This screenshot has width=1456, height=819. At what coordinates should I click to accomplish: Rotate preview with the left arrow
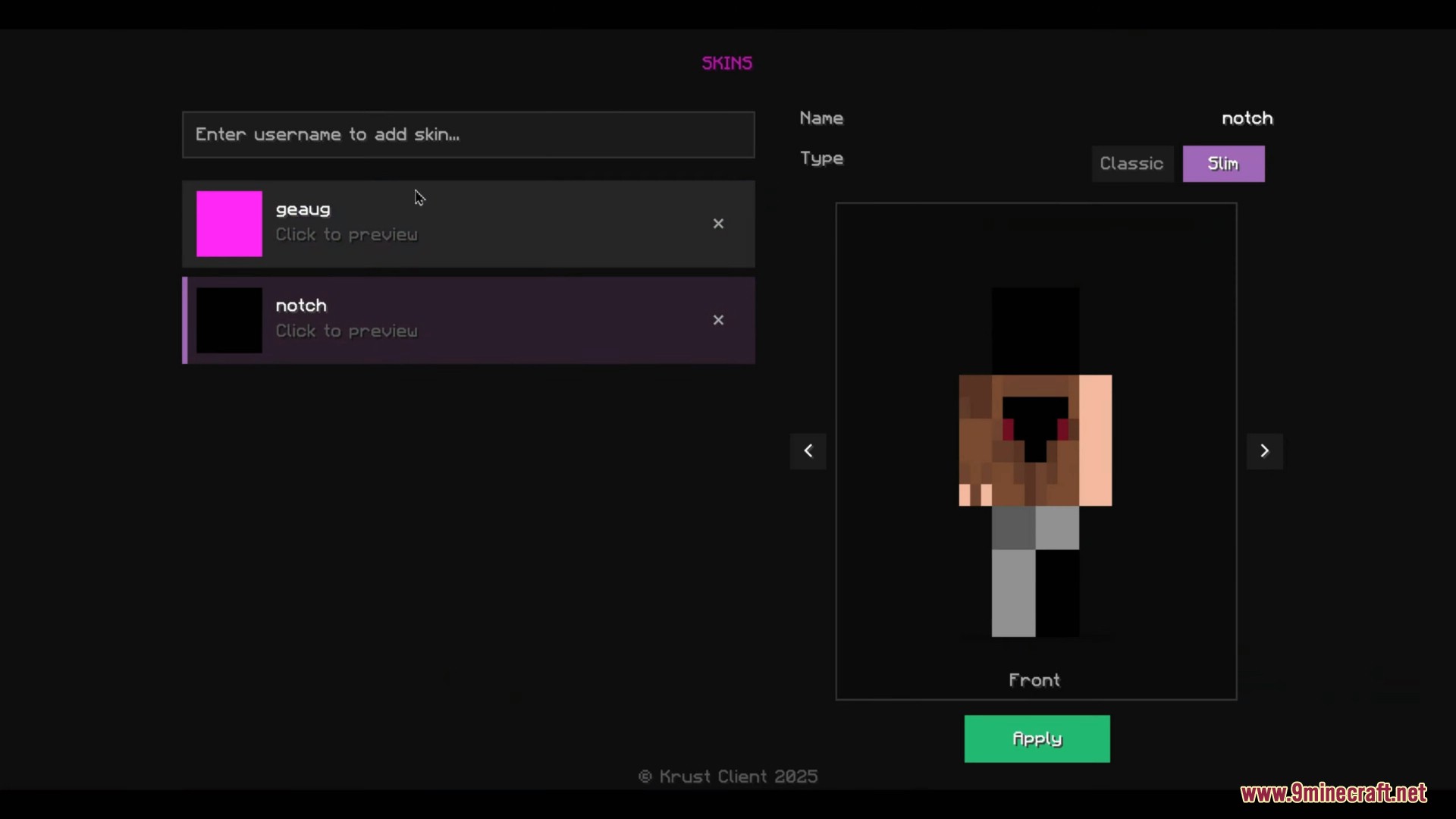(808, 451)
